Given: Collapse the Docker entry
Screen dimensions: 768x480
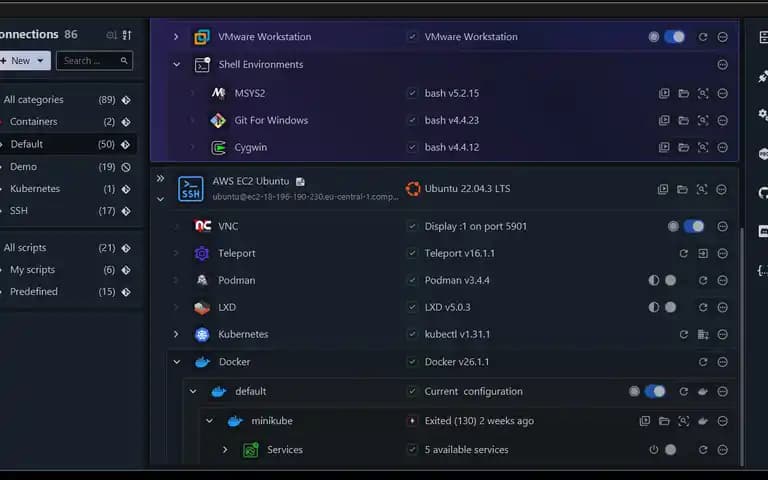Looking at the screenshot, I should (176, 362).
